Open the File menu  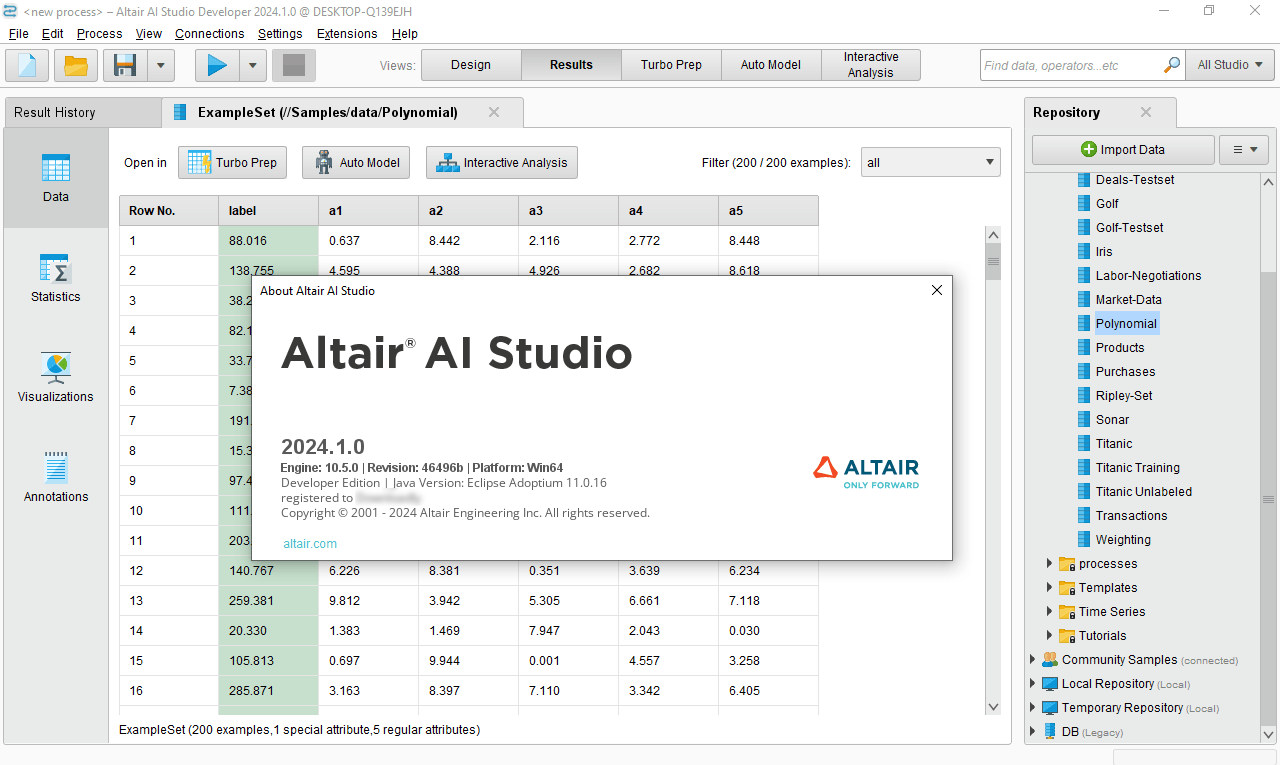18,33
